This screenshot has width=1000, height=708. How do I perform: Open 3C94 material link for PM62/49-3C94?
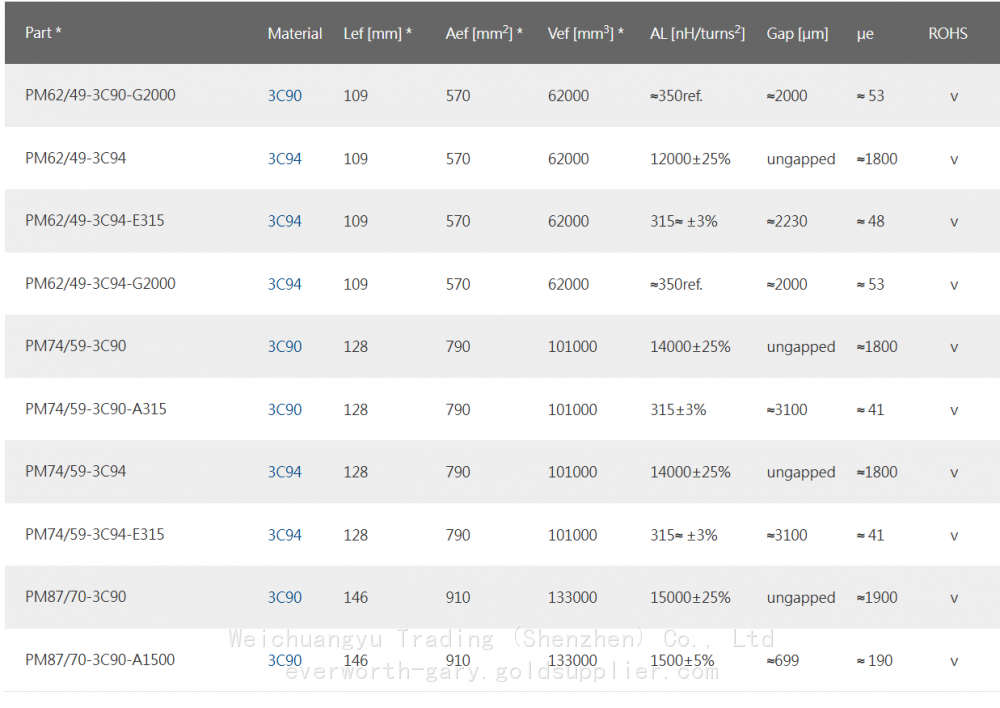click(284, 159)
